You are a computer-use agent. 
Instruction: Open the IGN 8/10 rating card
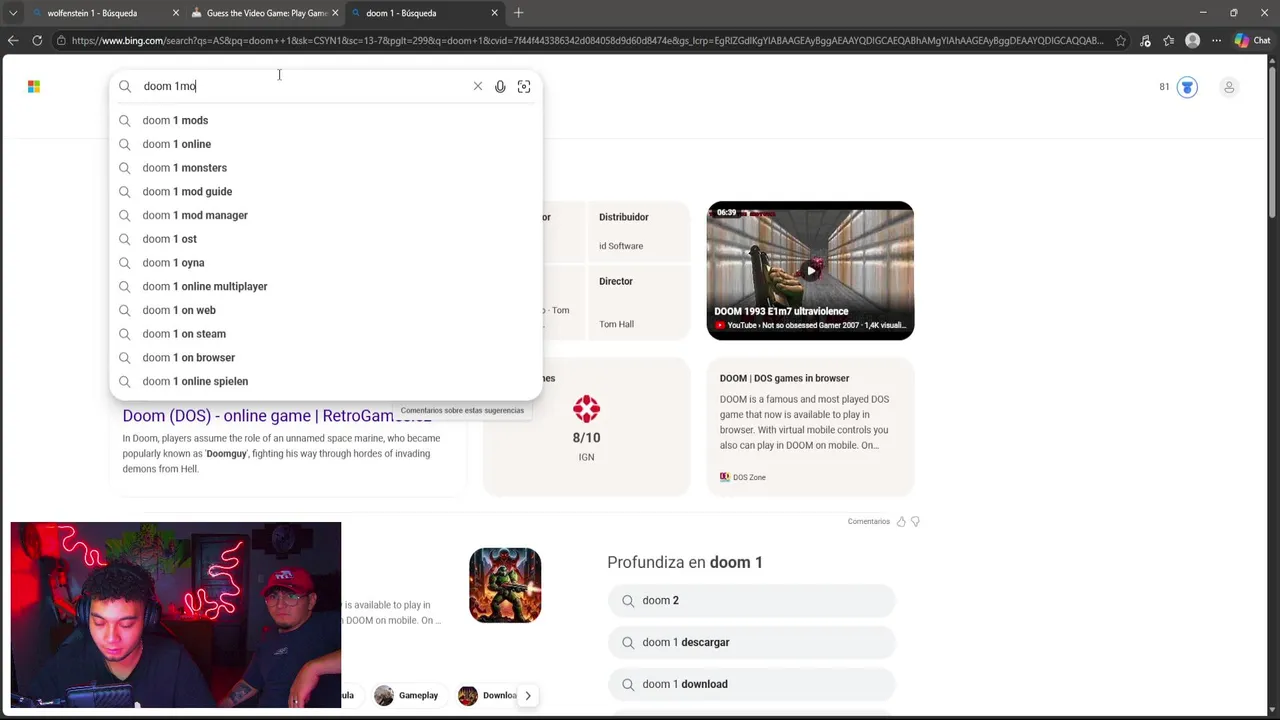tap(586, 428)
